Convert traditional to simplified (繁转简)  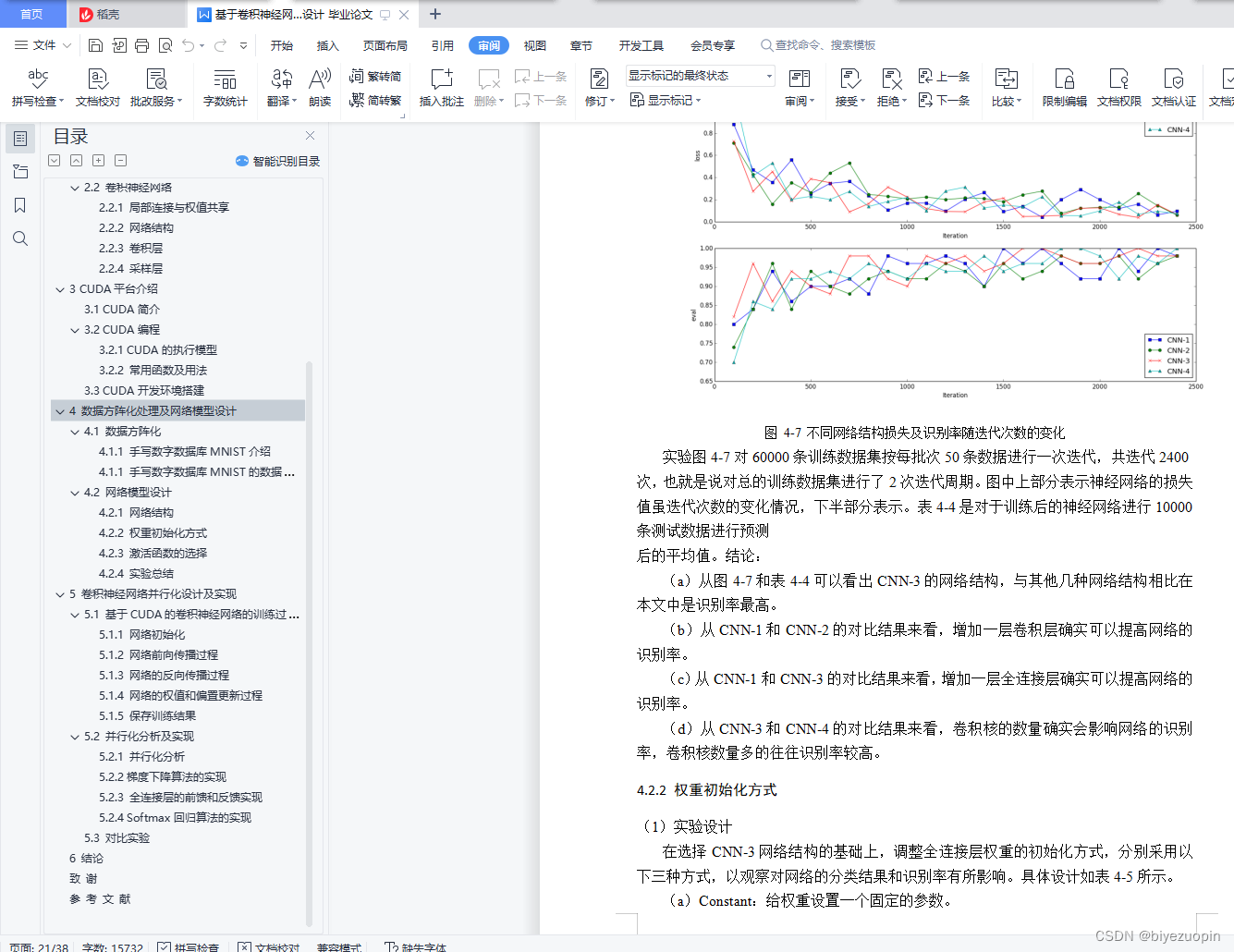(x=375, y=76)
